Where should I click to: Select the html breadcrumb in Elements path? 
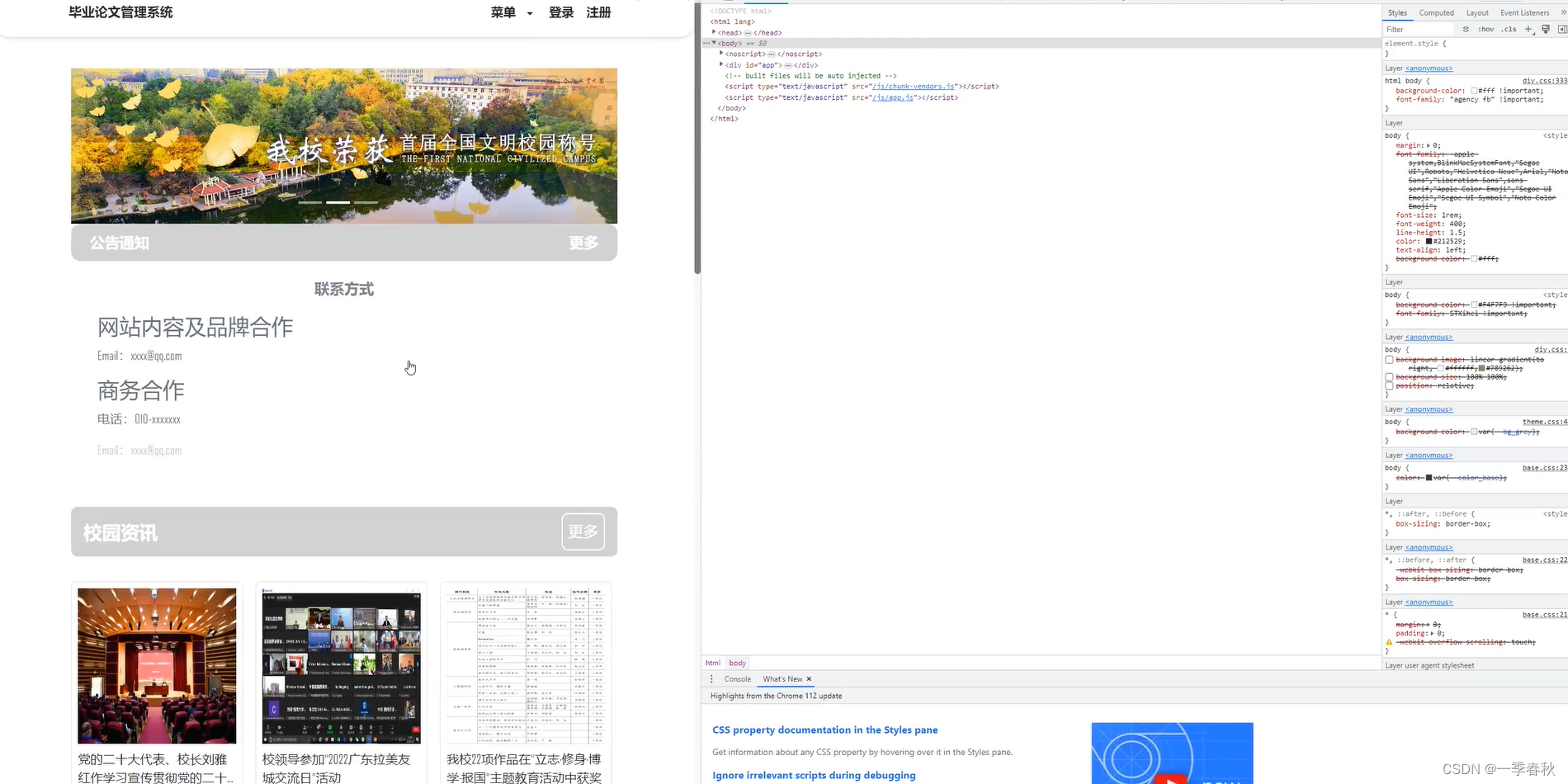click(x=713, y=663)
